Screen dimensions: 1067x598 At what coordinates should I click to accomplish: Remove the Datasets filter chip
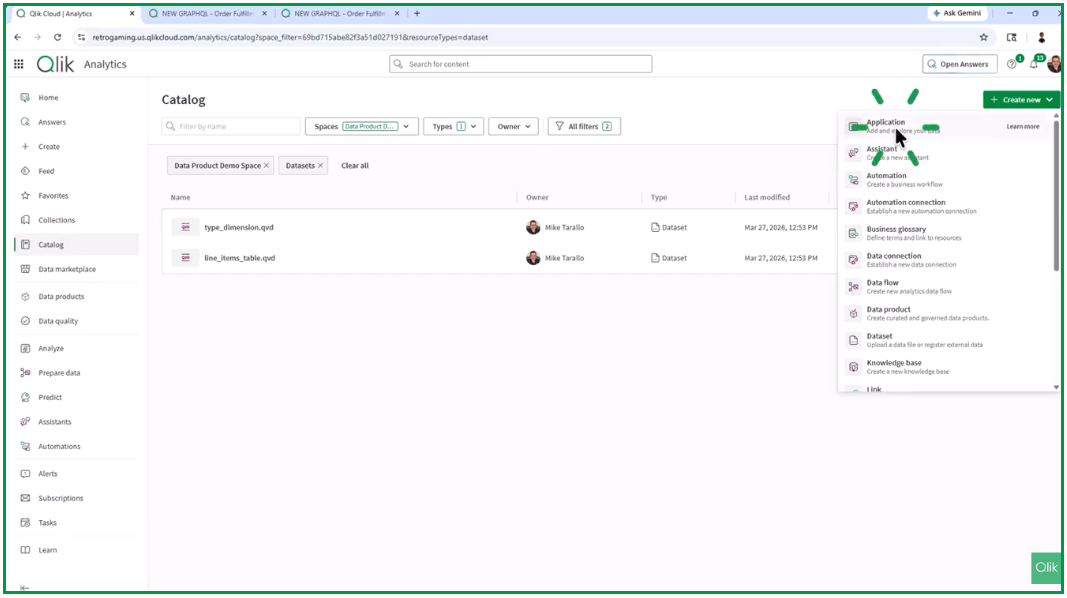[320, 166]
